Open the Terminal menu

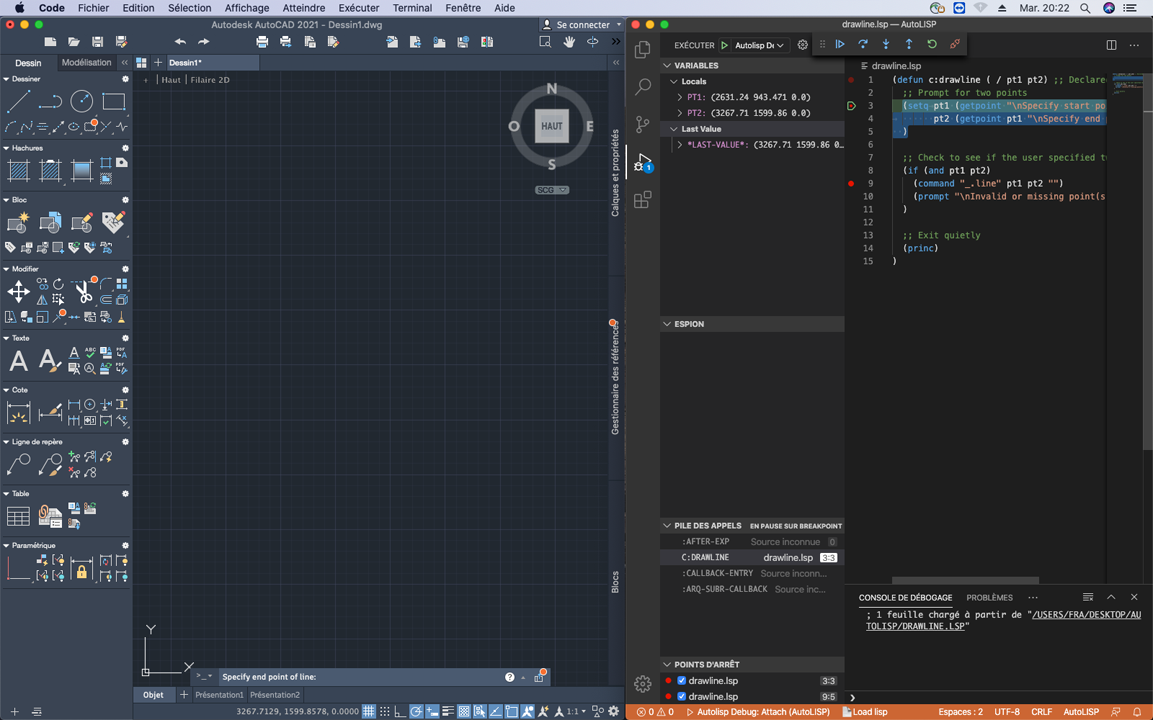[x=412, y=8]
